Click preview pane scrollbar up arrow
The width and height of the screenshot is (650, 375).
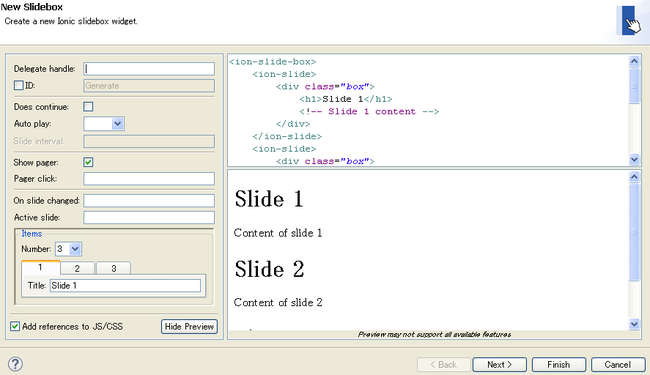coord(634,177)
